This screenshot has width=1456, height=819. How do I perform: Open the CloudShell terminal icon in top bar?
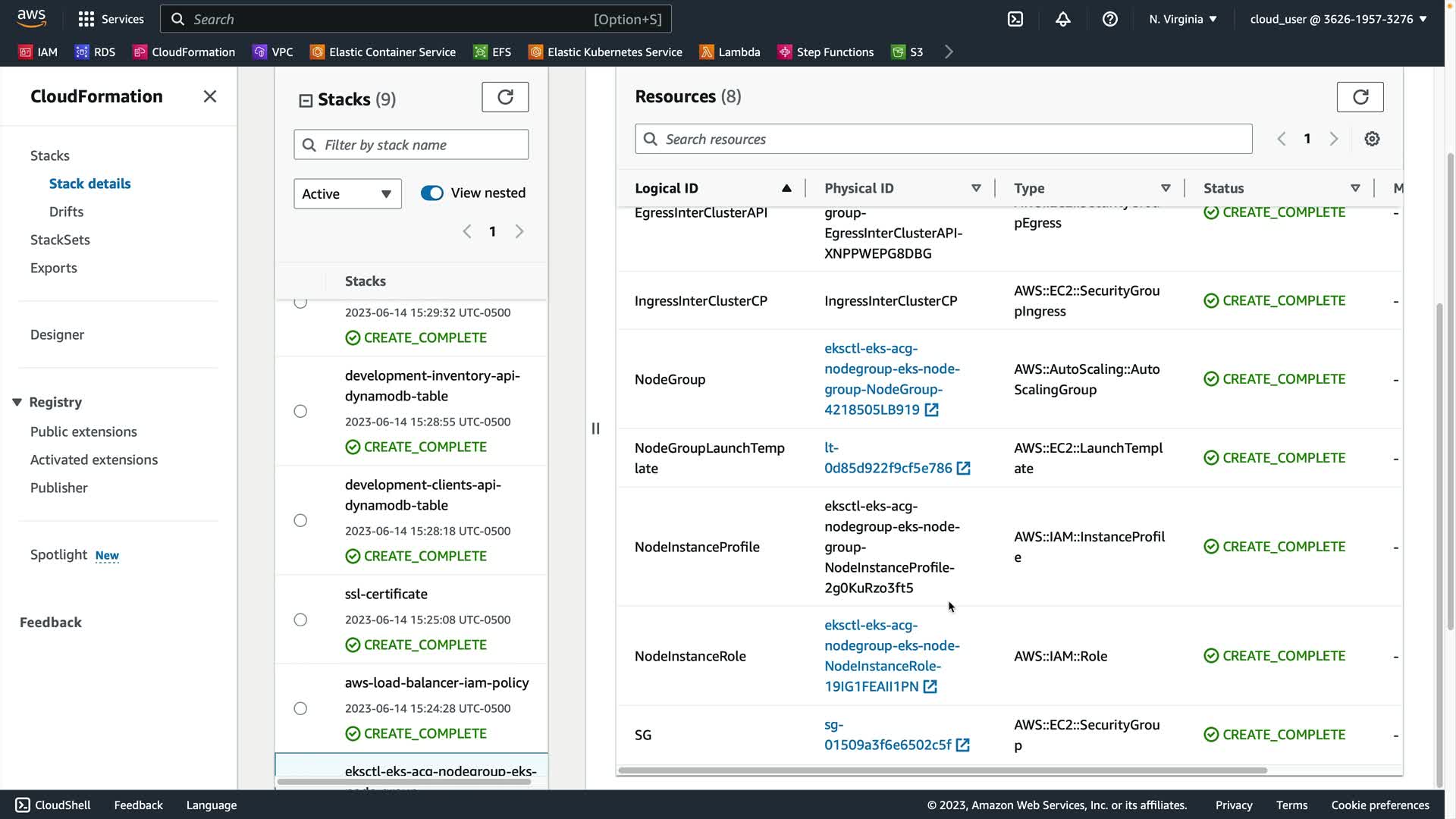click(1015, 19)
